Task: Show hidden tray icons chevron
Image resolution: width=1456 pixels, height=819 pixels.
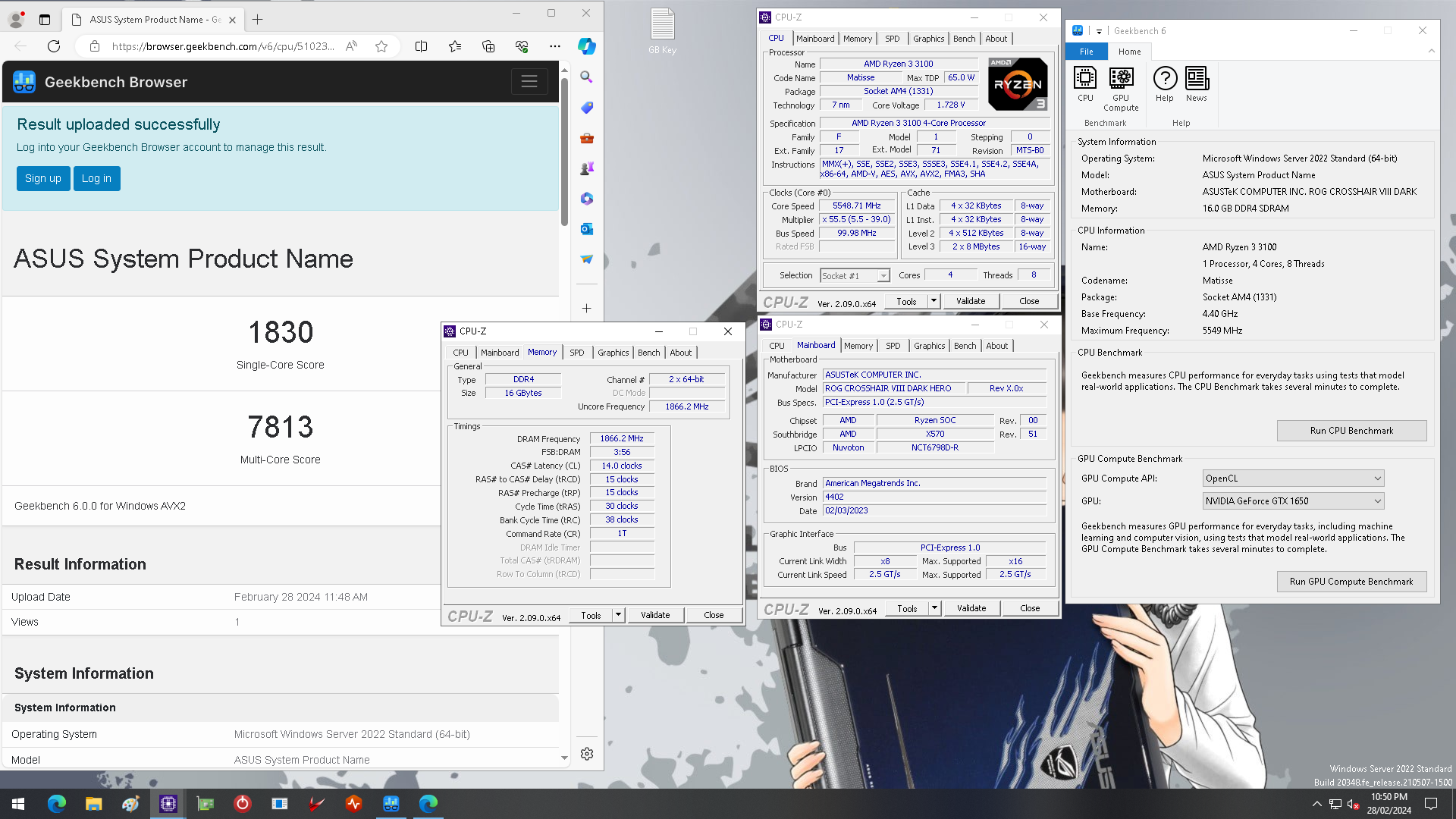Action: point(1317,804)
